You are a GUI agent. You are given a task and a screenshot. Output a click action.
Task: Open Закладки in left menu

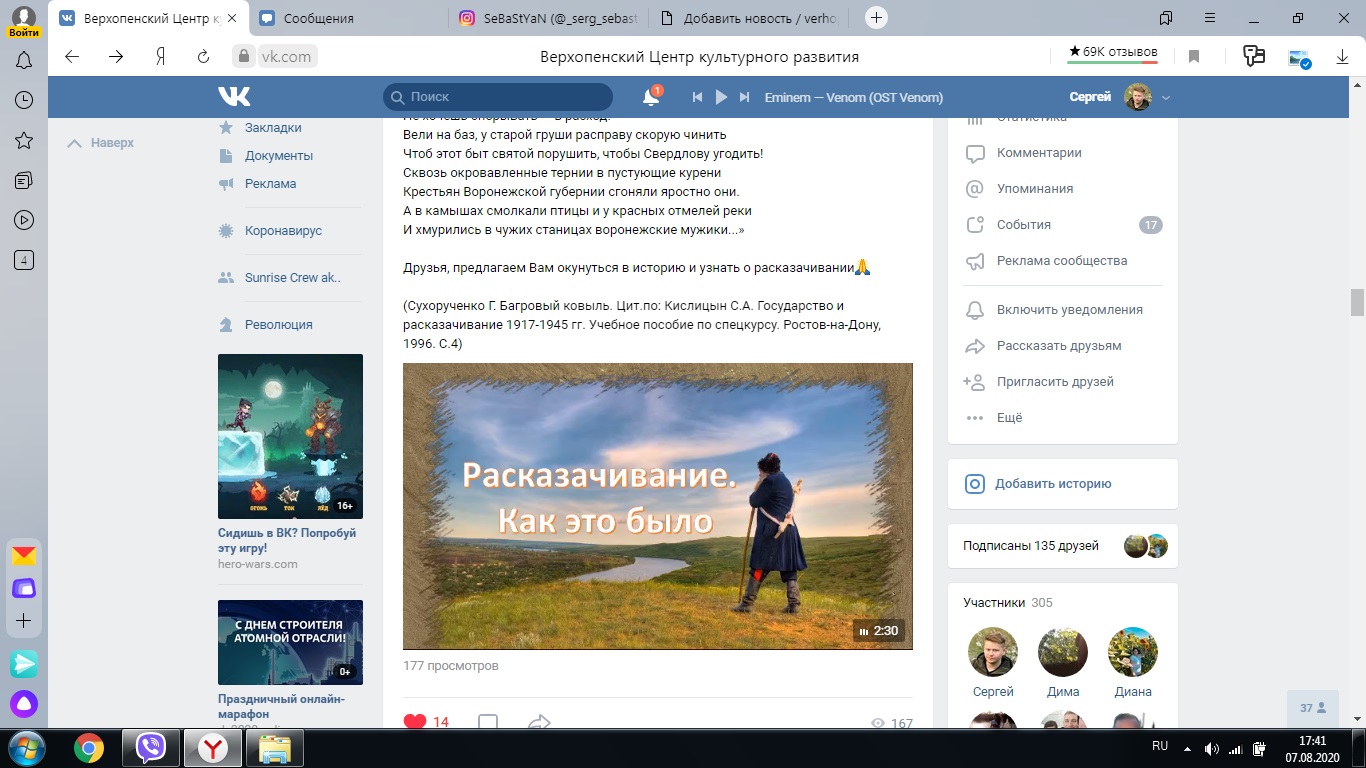point(273,128)
